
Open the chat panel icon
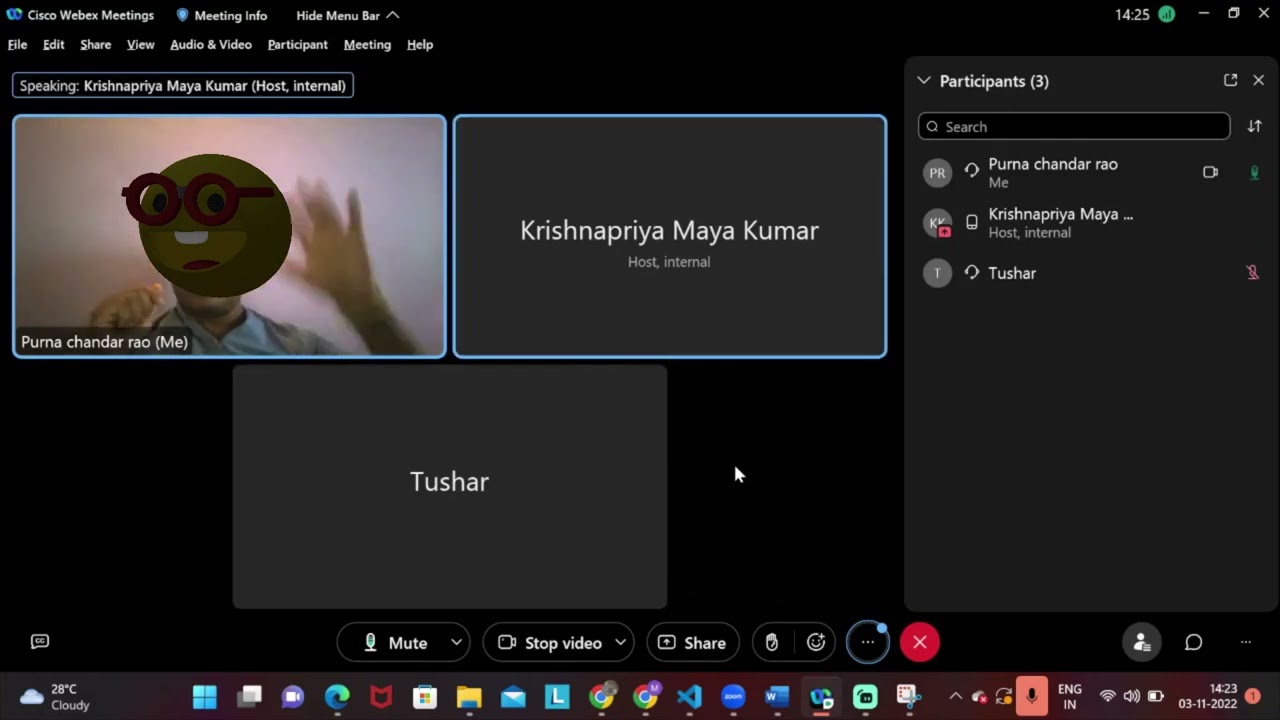(x=1194, y=643)
